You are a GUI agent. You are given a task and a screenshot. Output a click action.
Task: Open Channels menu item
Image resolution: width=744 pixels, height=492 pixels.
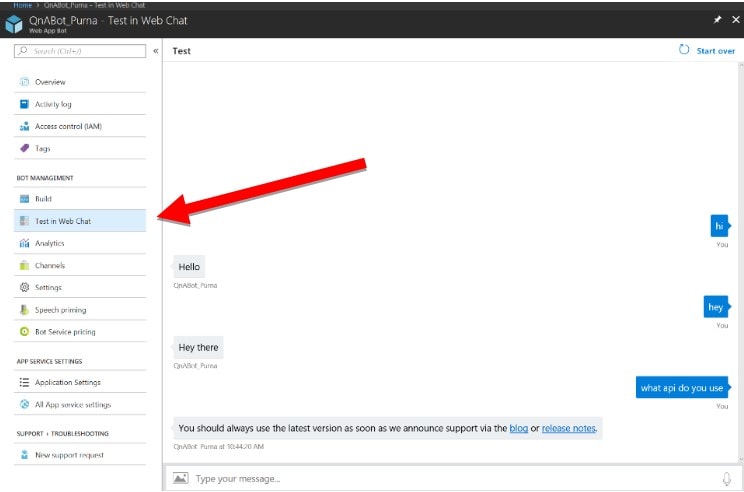(80, 265)
